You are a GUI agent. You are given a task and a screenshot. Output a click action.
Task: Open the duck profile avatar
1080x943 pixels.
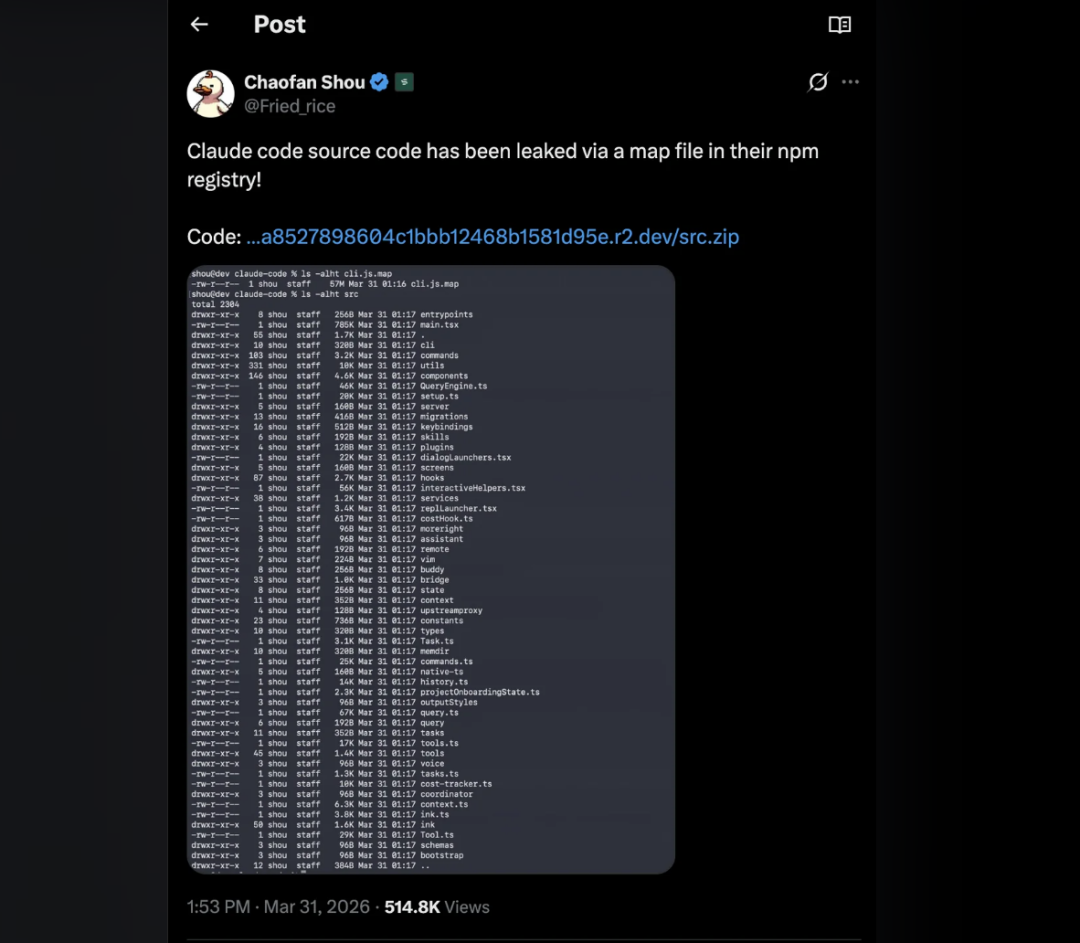click(x=211, y=94)
